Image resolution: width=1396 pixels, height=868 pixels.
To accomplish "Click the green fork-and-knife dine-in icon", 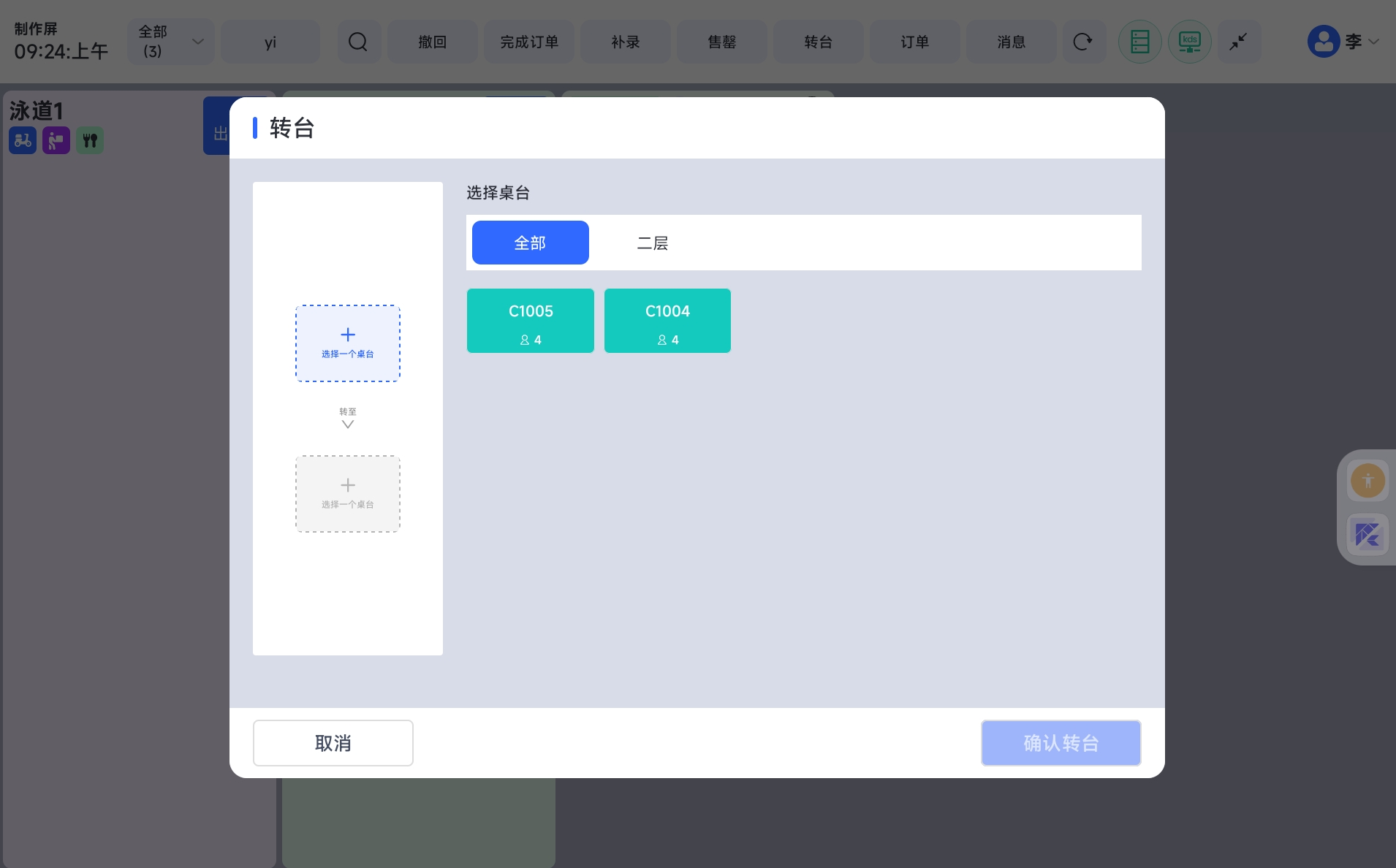I will pos(90,140).
